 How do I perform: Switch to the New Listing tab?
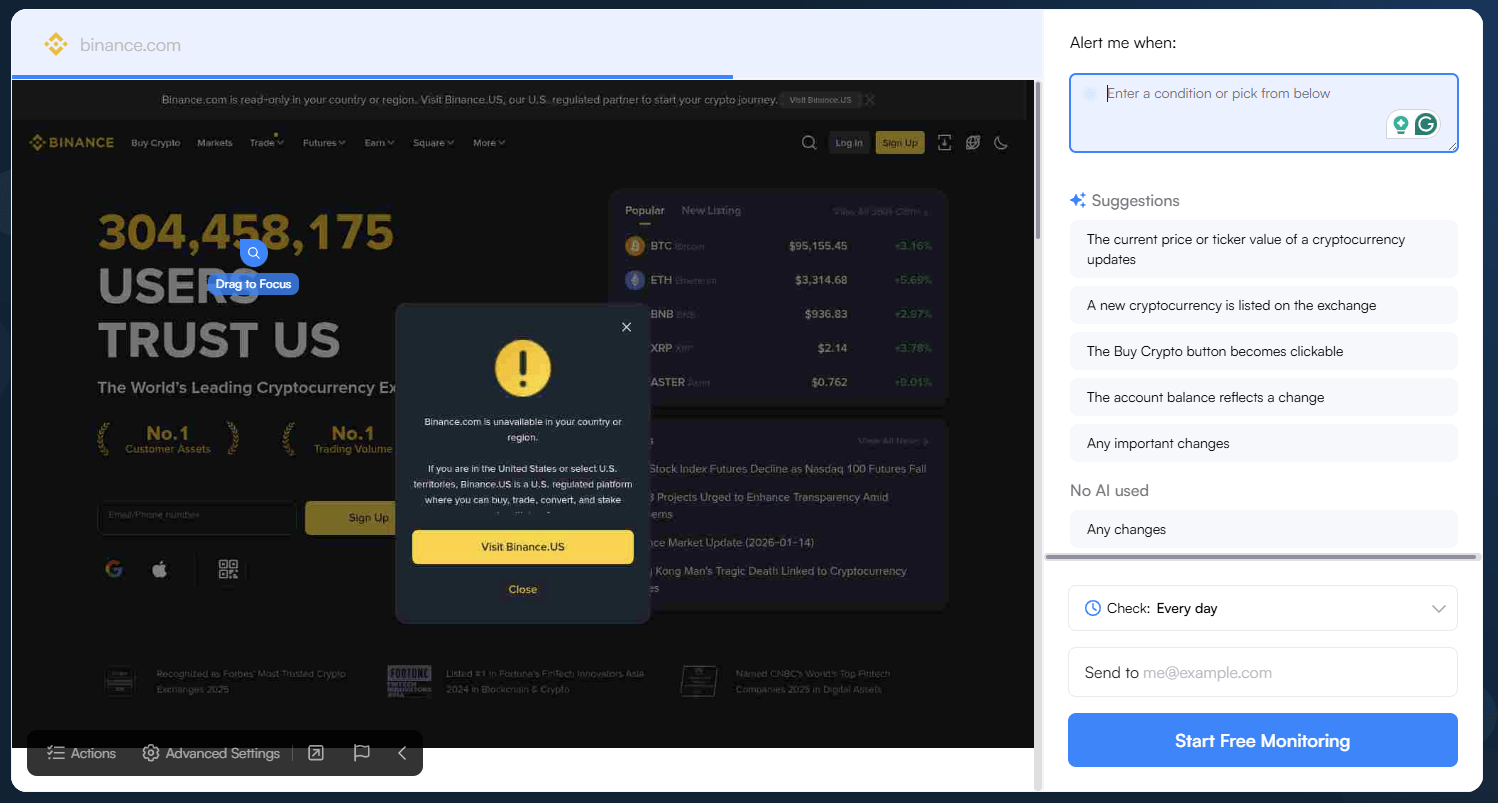click(x=711, y=210)
